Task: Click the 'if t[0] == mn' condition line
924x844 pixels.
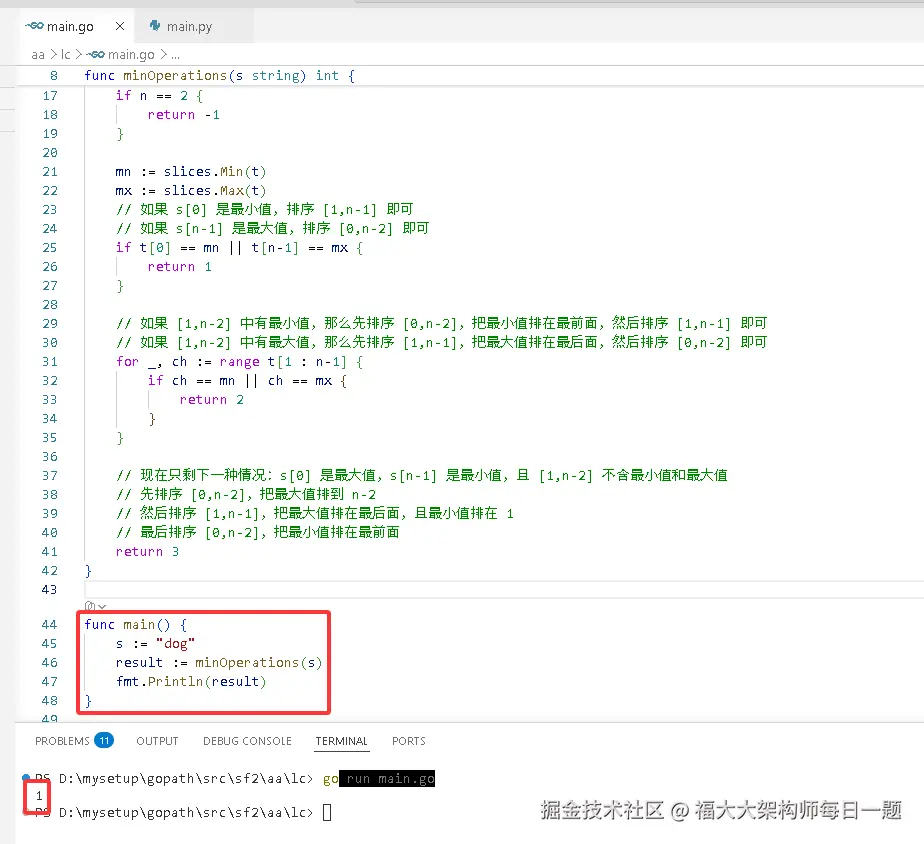Action: click(239, 248)
